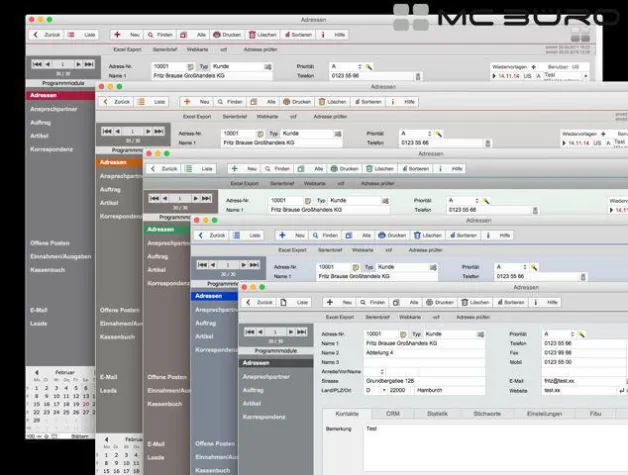Open the Statistik tab
628x475 pixels.
tap(437, 413)
